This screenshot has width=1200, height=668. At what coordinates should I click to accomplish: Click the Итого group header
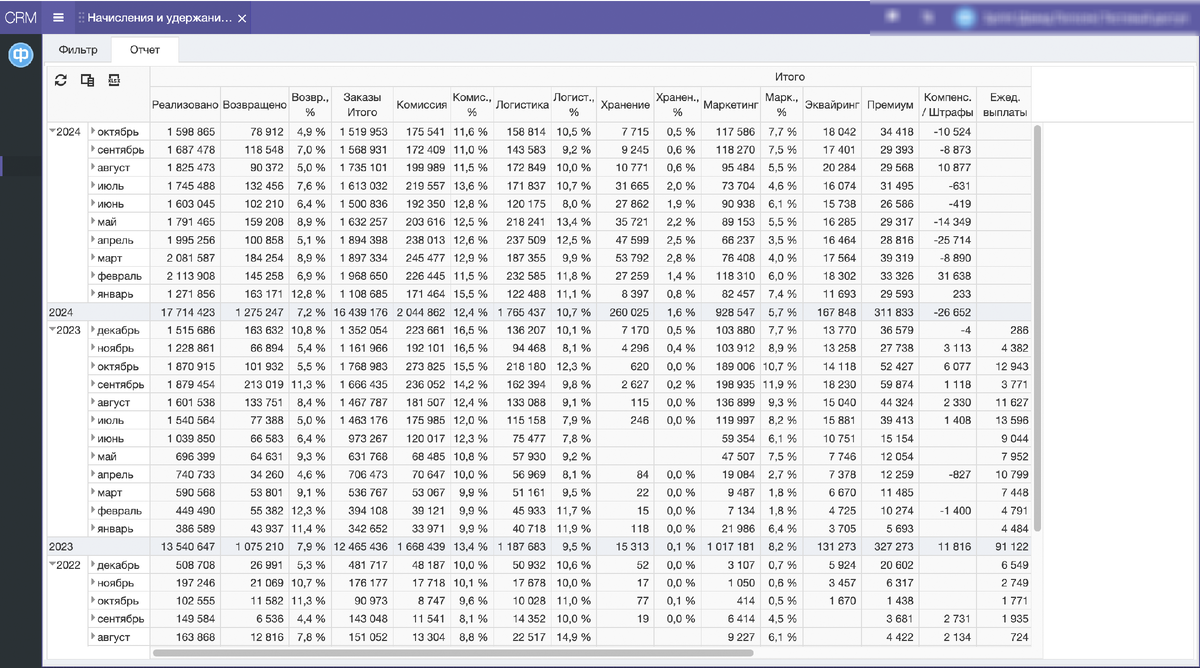(x=790, y=77)
